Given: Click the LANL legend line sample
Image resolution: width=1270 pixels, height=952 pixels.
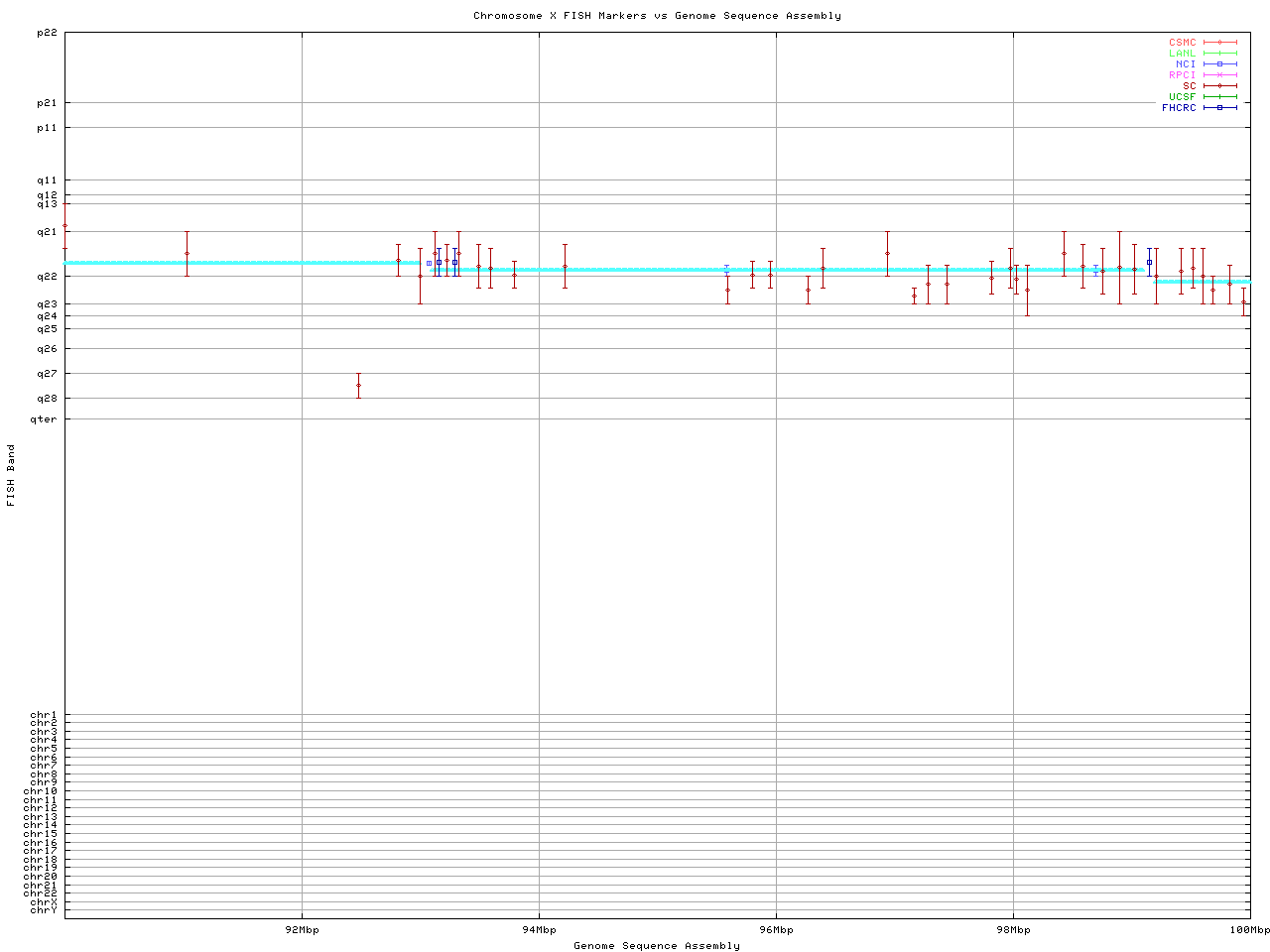Looking at the screenshot, I should (x=1219, y=54).
